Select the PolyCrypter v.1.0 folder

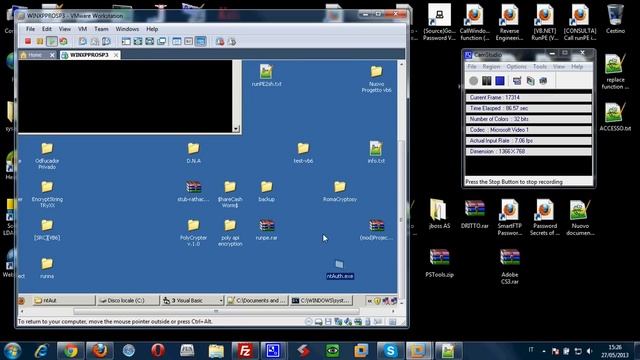point(193,233)
